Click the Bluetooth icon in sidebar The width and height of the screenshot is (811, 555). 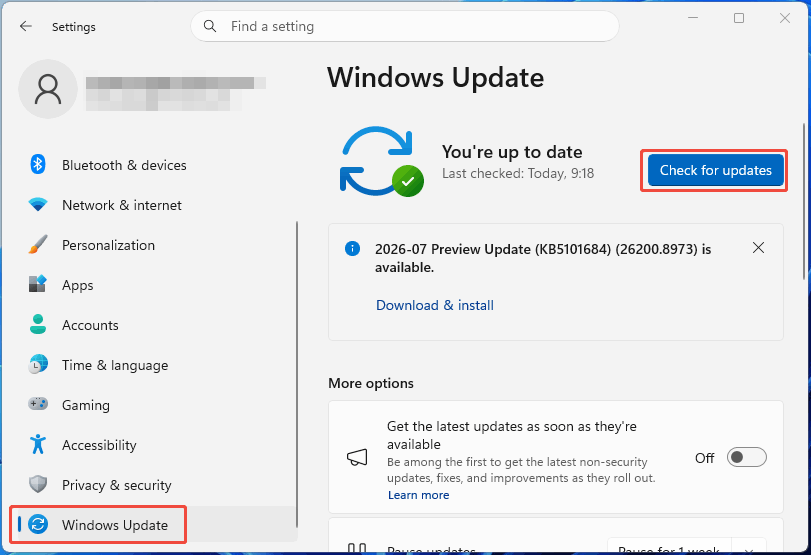(38, 164)
